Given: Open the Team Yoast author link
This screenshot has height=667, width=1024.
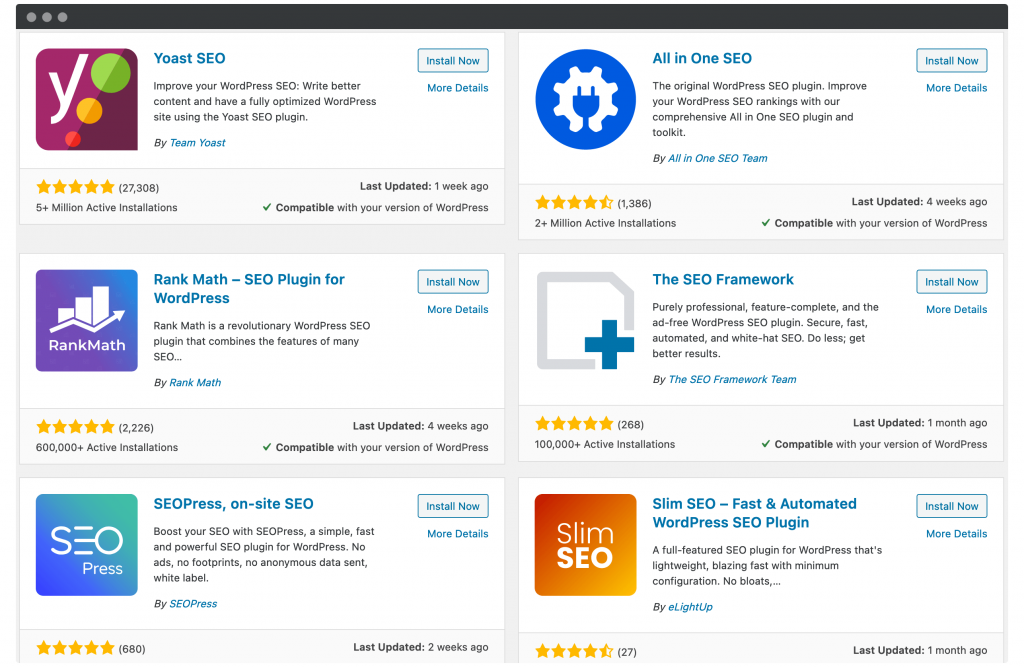Looking at the screenshot, I should 197,143.
